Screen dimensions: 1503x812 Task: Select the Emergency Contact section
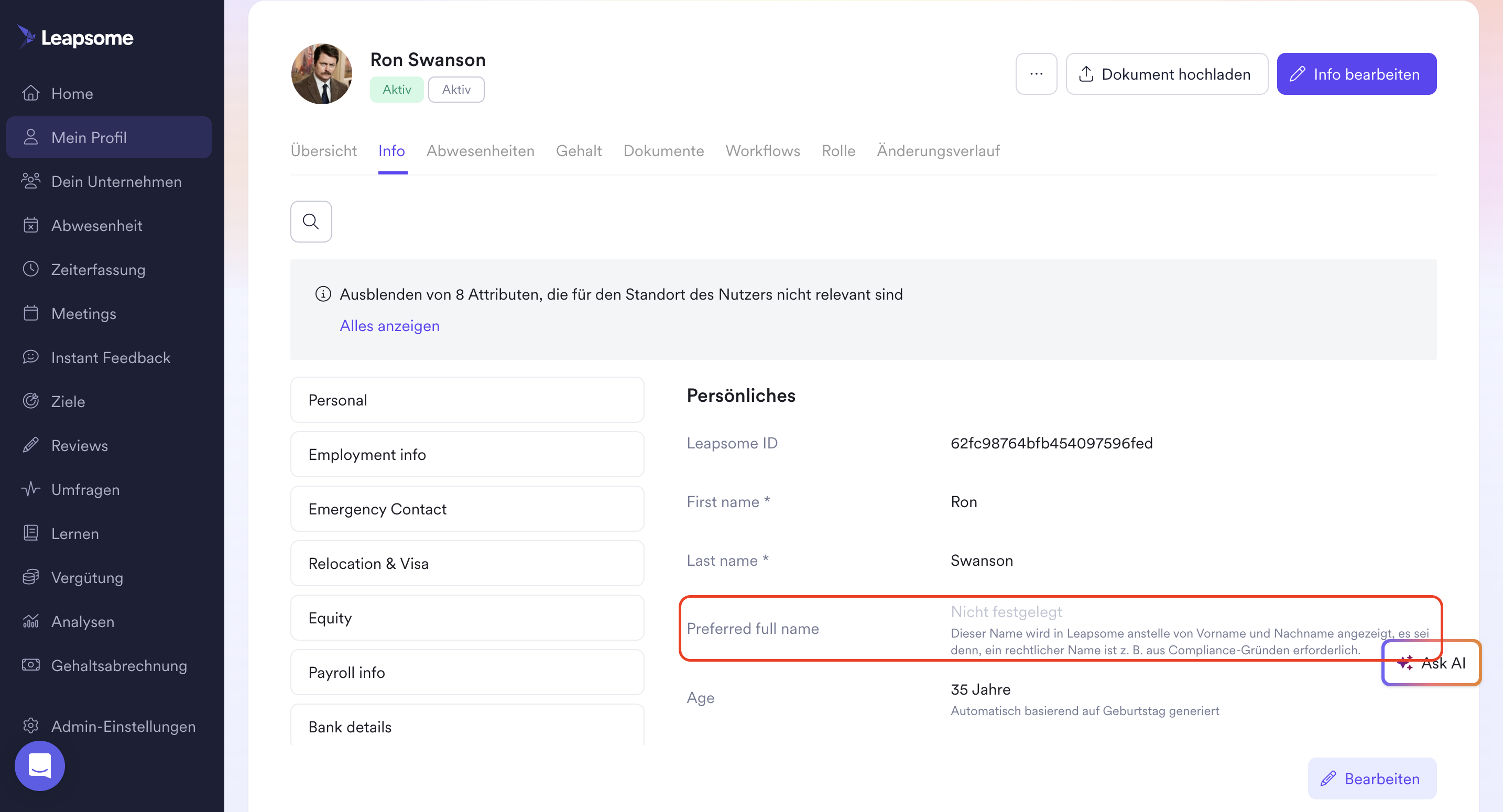[467, 509]
